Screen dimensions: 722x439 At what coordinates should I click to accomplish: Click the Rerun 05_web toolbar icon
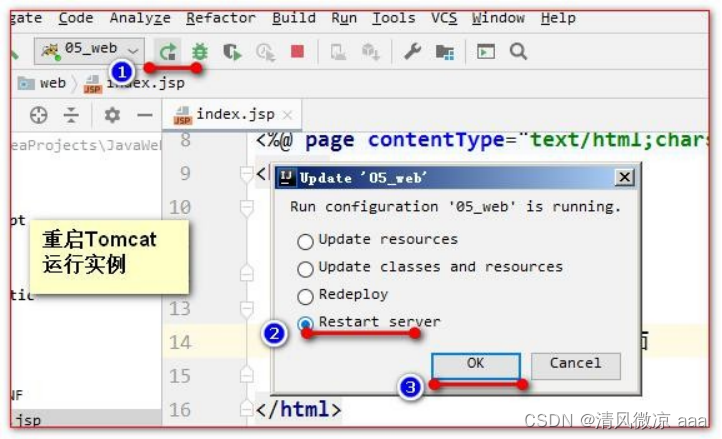[x=168, y=51]
